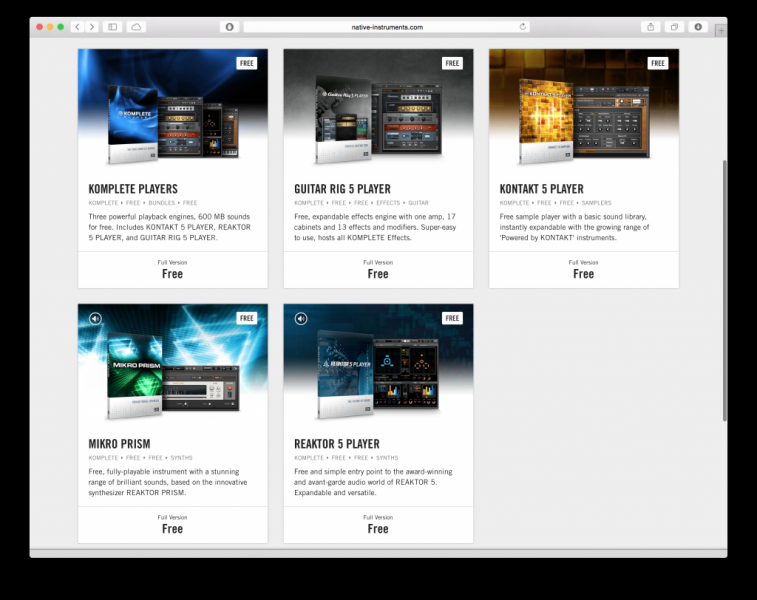757x600 pixels.
Task: Add a new tab with plus button
Action: coord(721,31)
